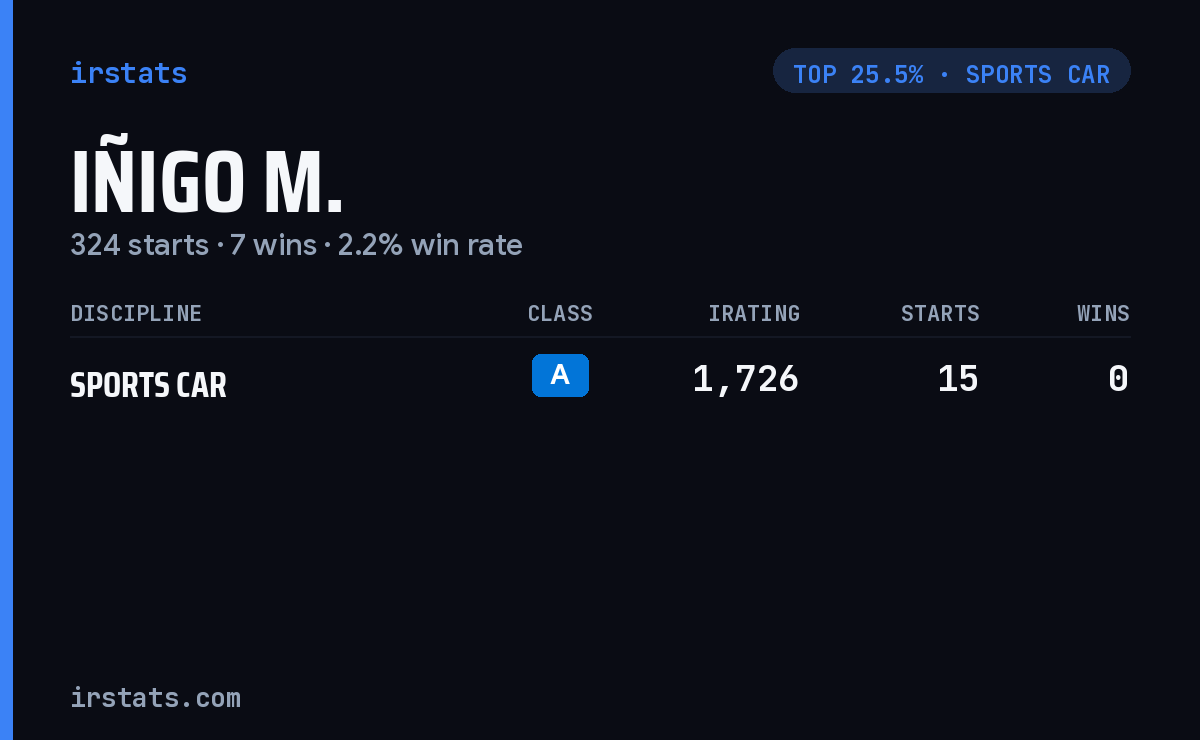Click the TOP 25.5% text in badge
Image resolution: width=1200 pixels, height=740 pixels.
[858, 75]
